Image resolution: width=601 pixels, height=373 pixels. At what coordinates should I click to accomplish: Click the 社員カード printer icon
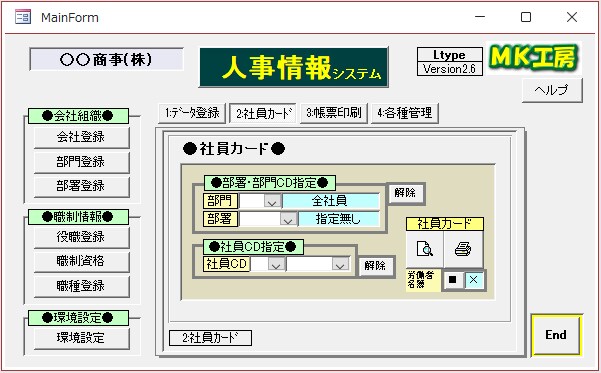pyautogui.click(x=463, y=249)
